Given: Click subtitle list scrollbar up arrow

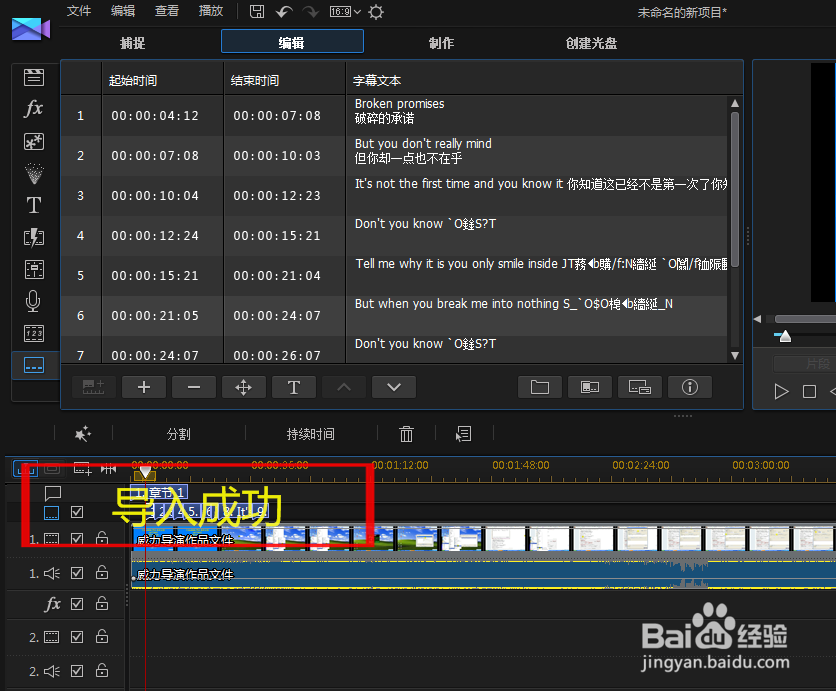Looking at the screenshot, I should click(x=735, y=103).
